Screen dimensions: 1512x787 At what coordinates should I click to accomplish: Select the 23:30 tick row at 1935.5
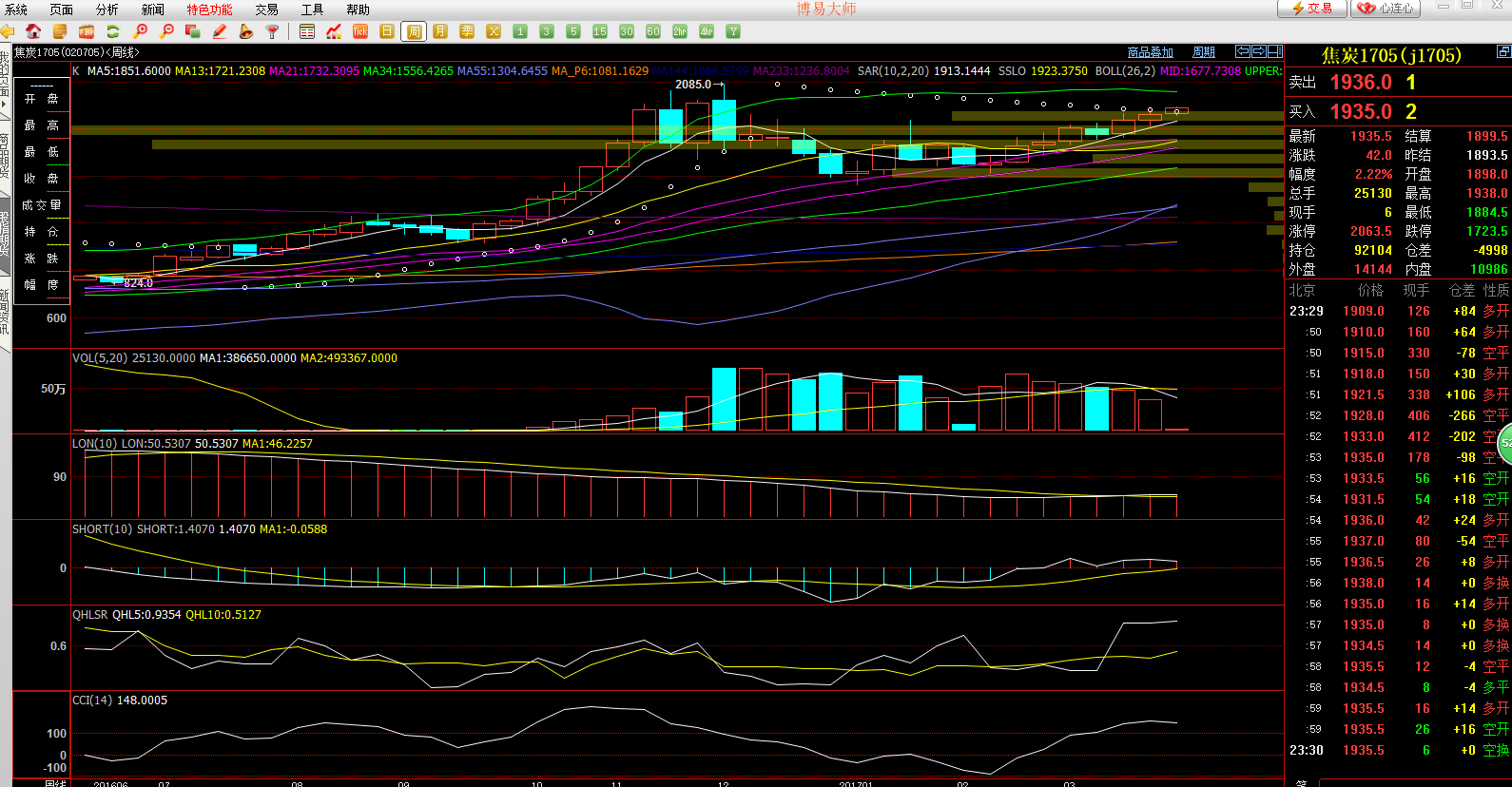point(1399,750)
